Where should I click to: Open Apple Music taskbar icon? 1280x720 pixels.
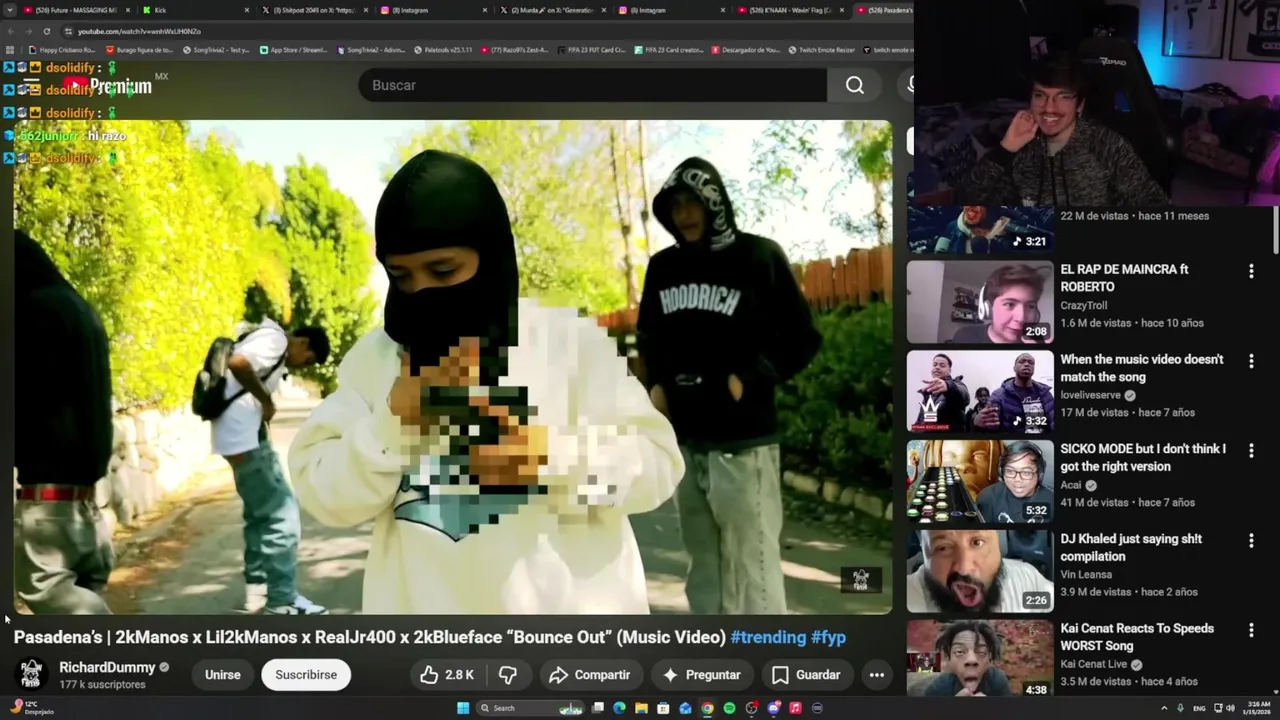(x=795, y=708)
